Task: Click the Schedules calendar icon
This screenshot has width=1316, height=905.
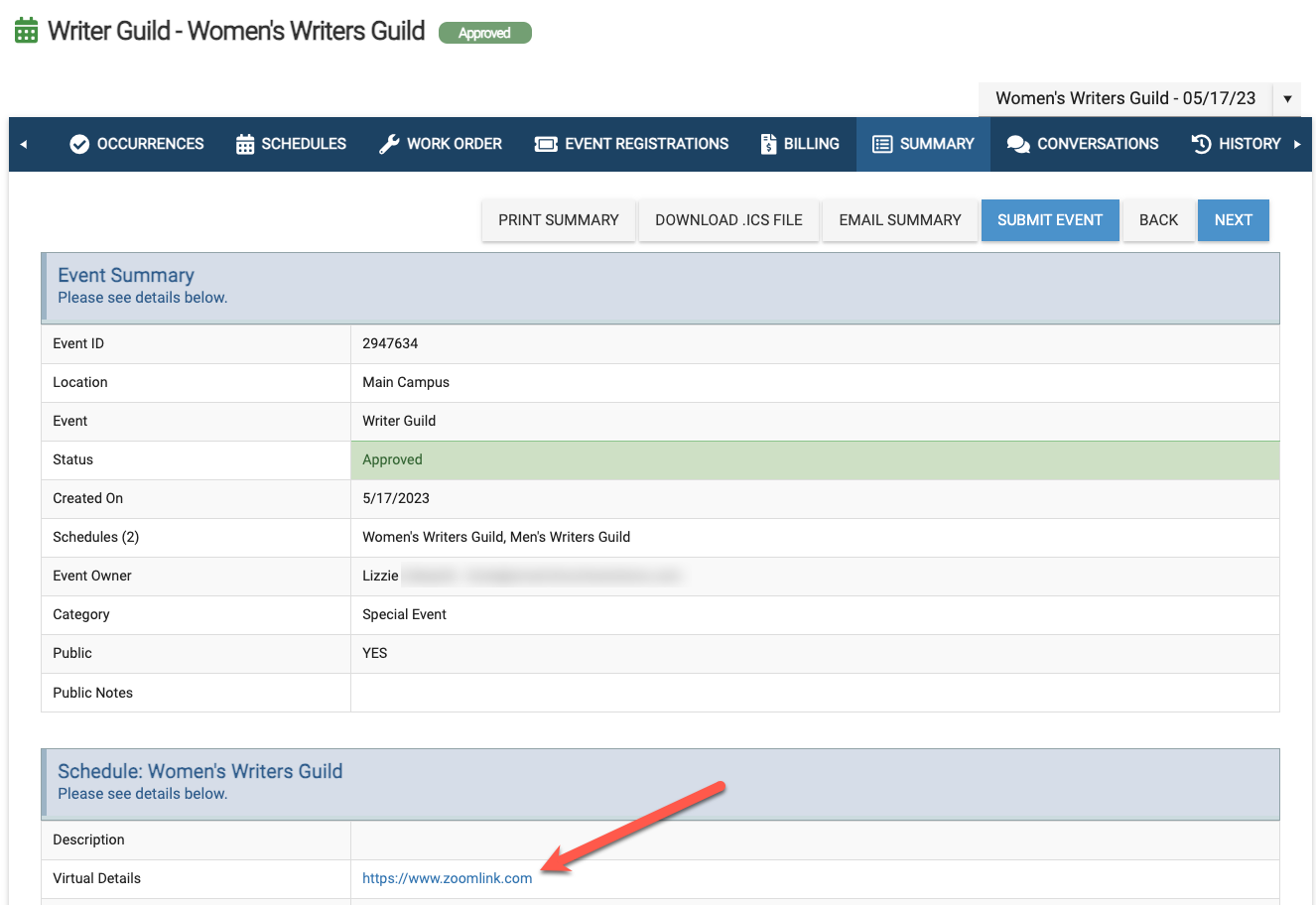Action: (x=245, y=144)
